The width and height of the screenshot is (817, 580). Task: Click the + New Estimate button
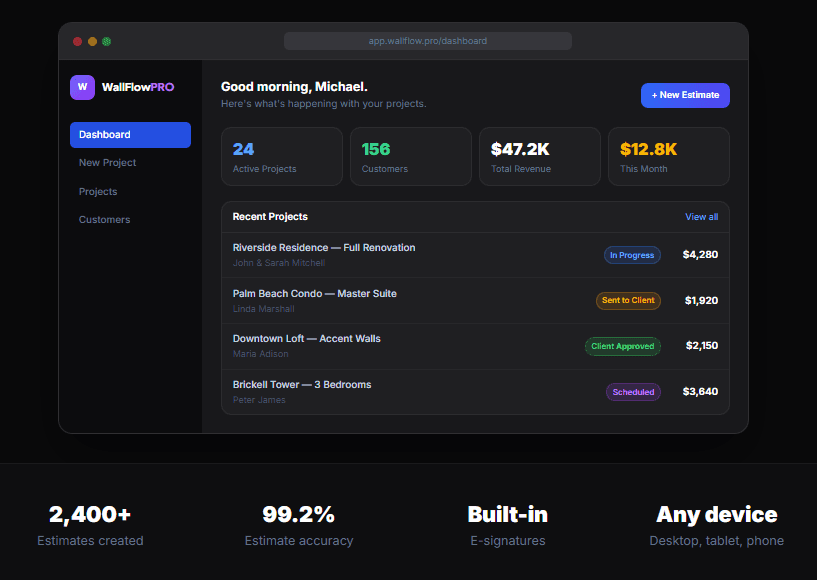pyautogui.click(x=685, y=95)
